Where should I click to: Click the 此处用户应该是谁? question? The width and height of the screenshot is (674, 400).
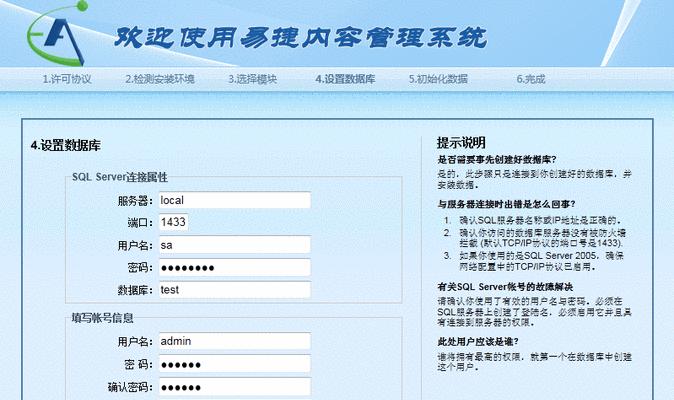click(478, 342)
